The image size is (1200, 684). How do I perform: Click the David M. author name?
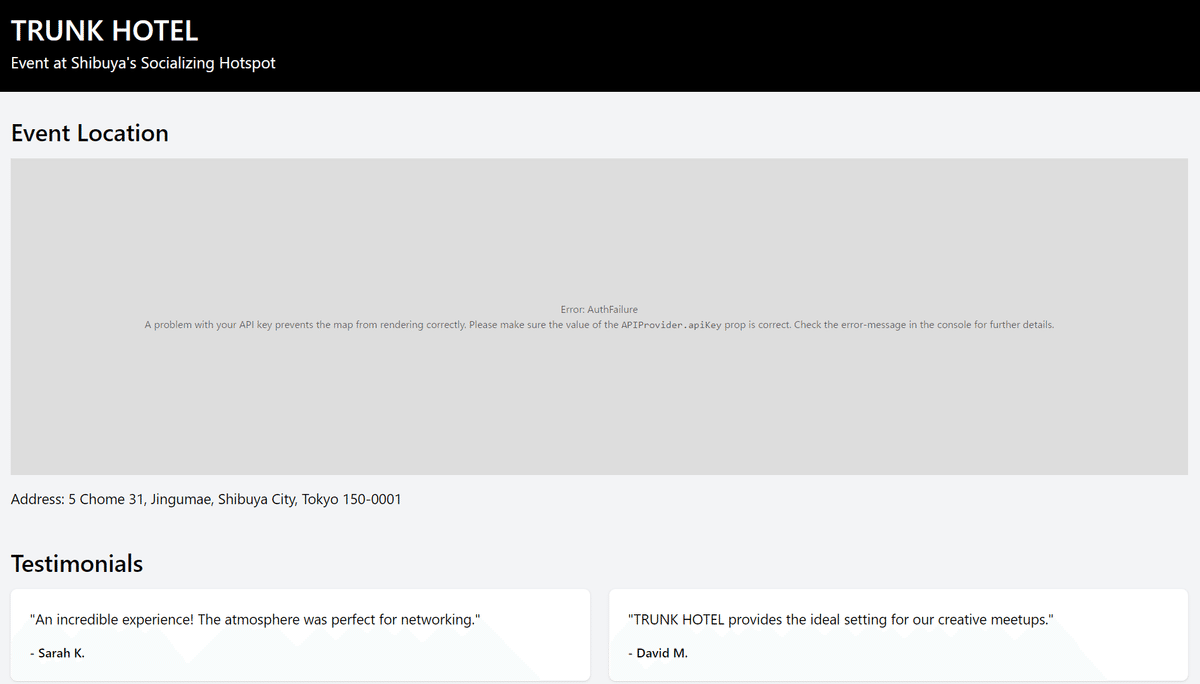pyautogui.click(x=658, y=653)
